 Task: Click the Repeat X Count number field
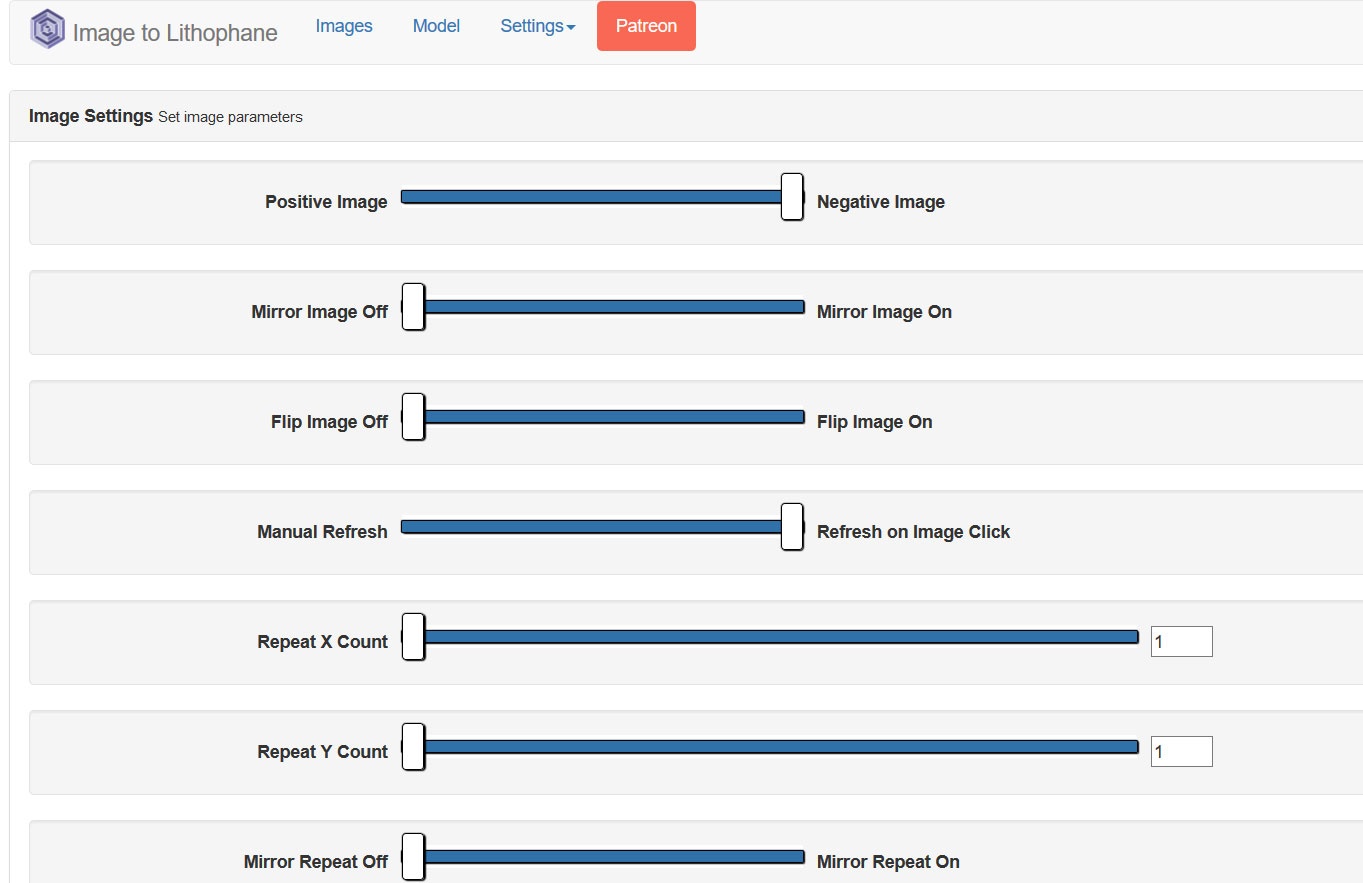coord(1181,642)
